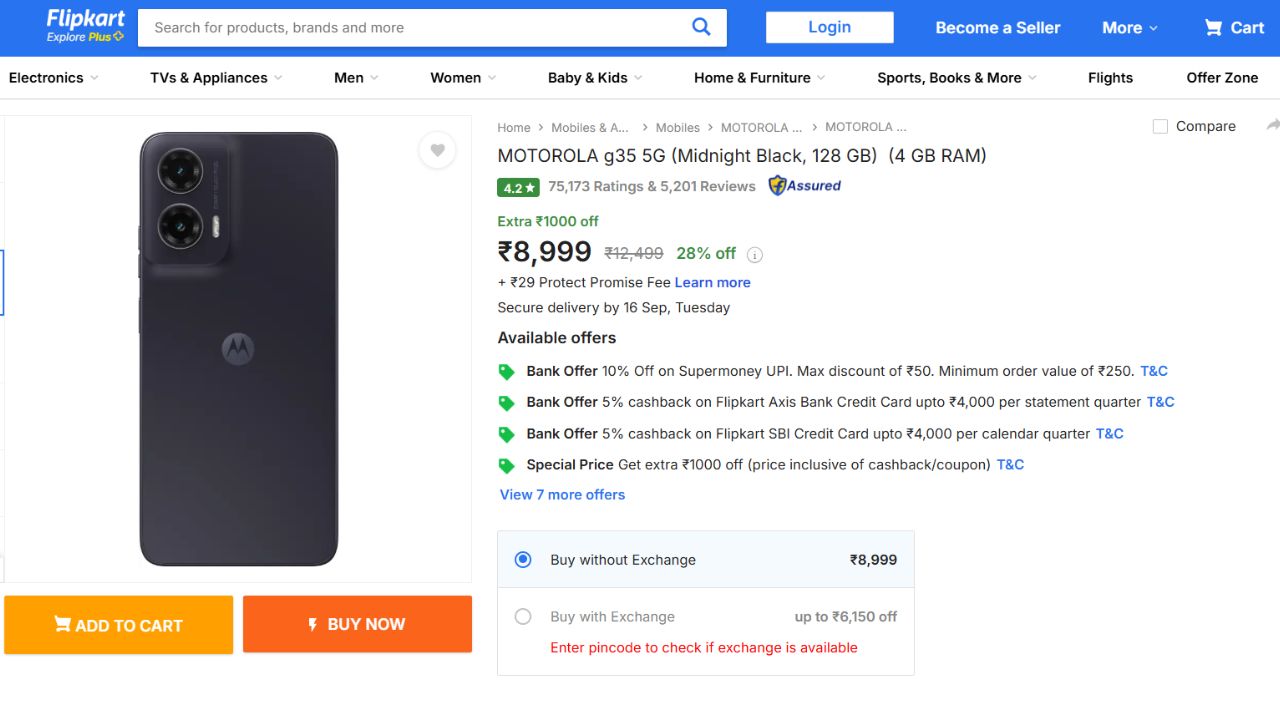
Task: Select Buy without Exchange option
Action: 523,560
